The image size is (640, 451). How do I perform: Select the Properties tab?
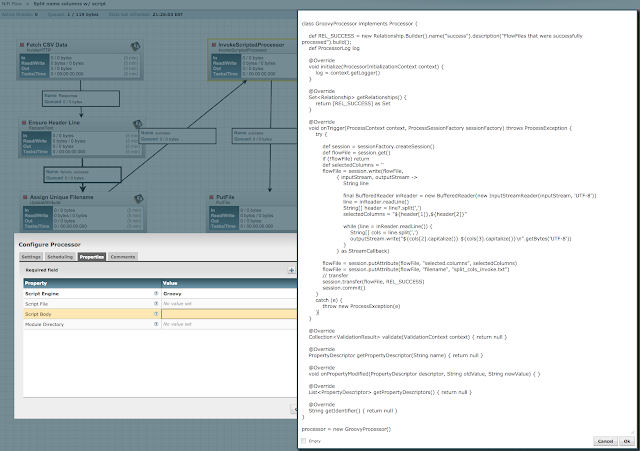click(92, 257)
